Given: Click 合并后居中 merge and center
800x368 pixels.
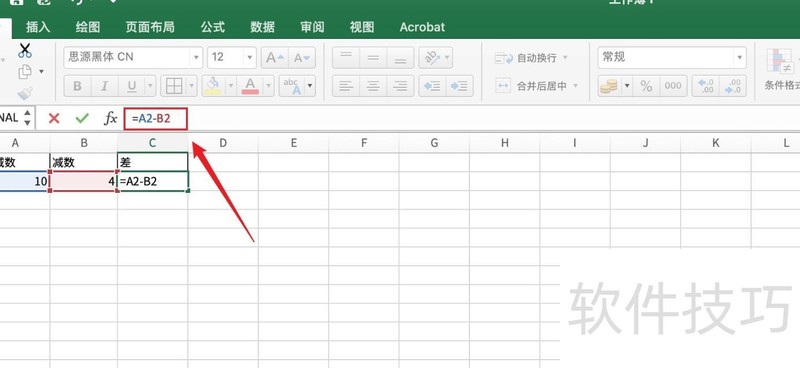Looking at the screenshot, I should pos(531,86).
